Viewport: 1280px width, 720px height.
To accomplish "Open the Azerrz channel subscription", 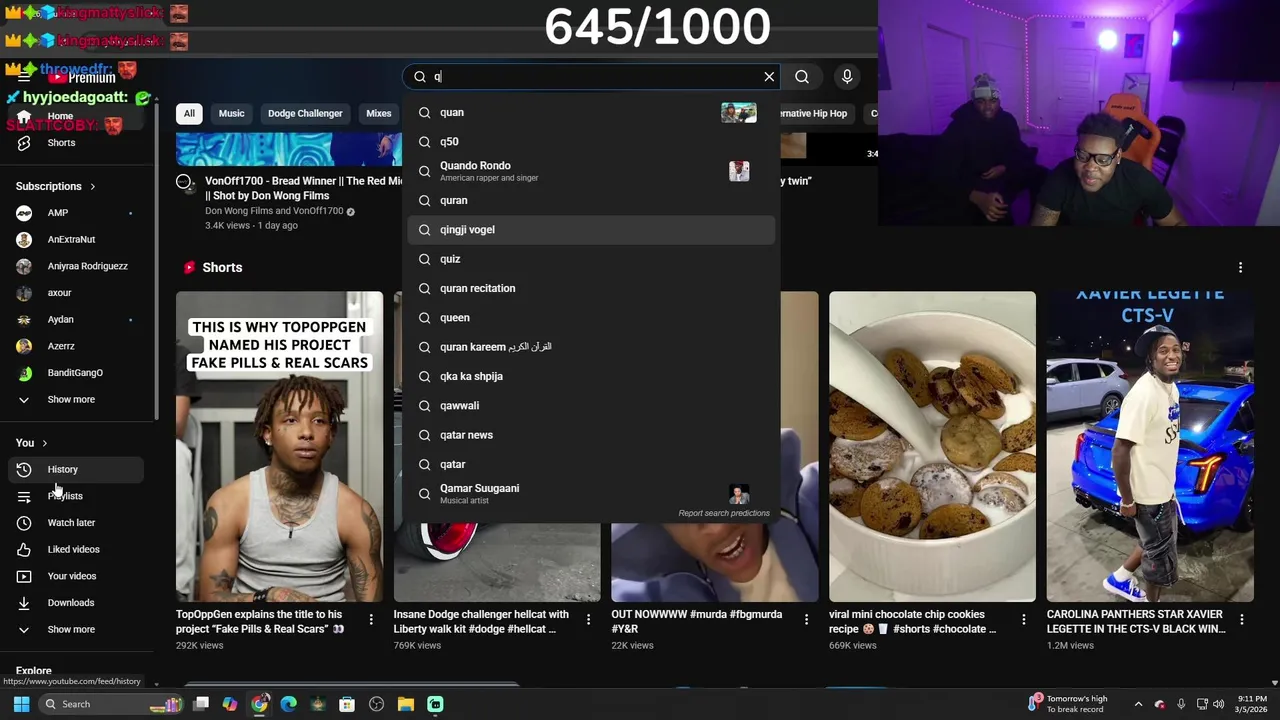I will [76, 346].
